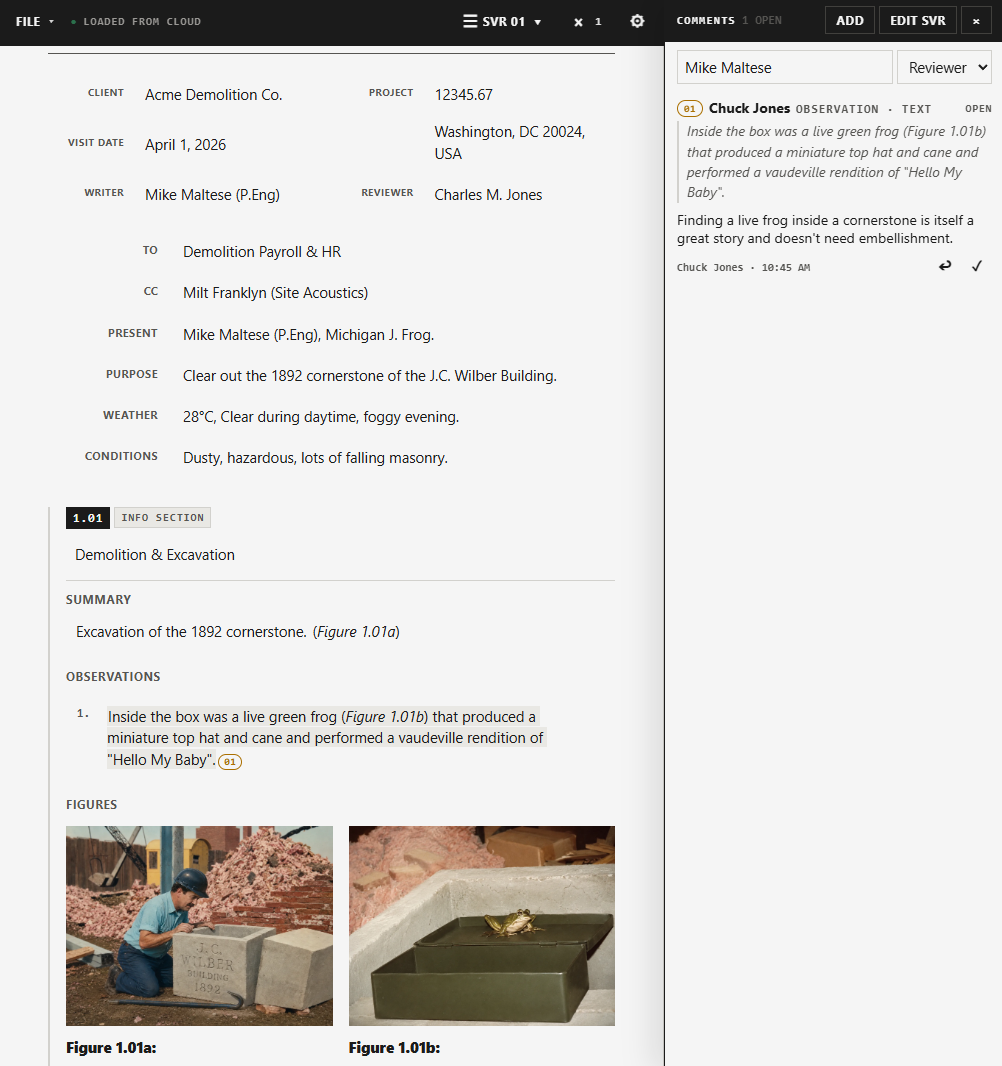Open Figure 1.01b frog in box photo
1002x1066 pixels.
click(481, 926)
